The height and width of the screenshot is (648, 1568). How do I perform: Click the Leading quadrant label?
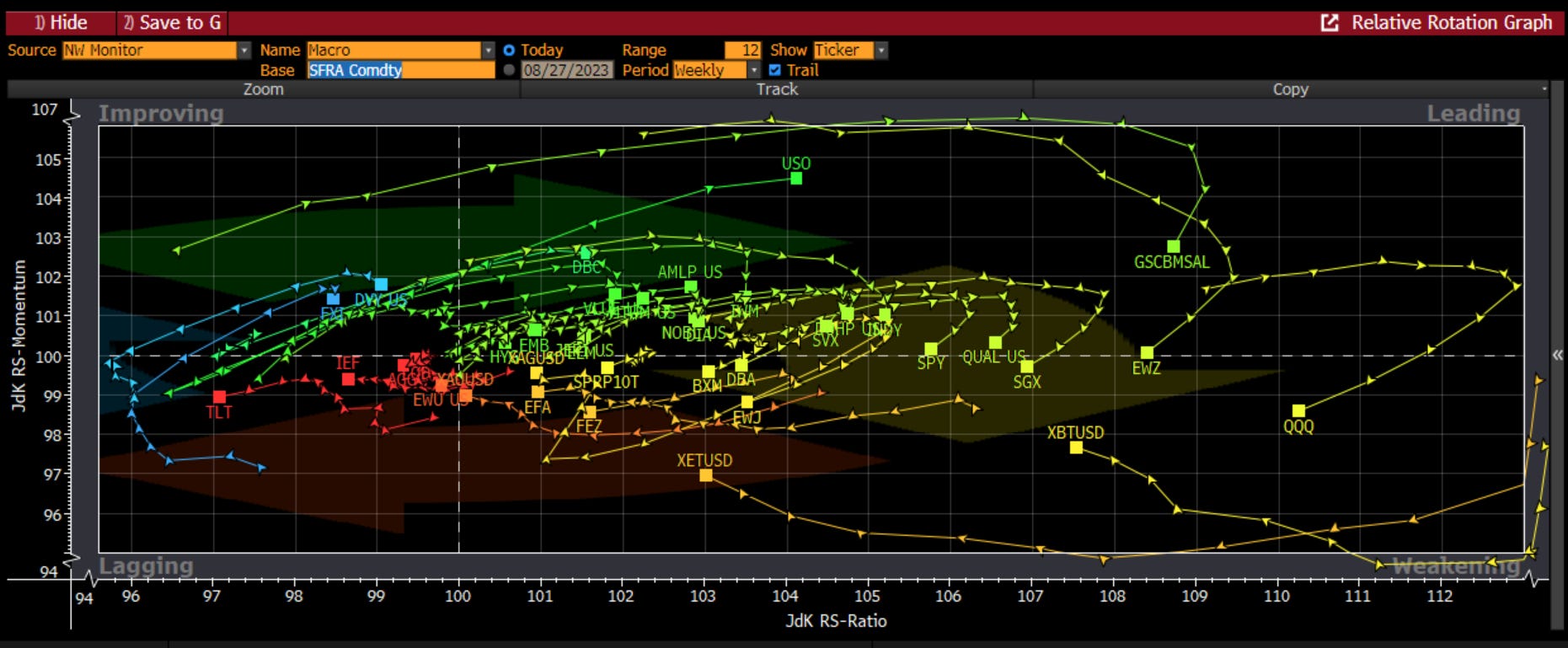[1473, 114]
